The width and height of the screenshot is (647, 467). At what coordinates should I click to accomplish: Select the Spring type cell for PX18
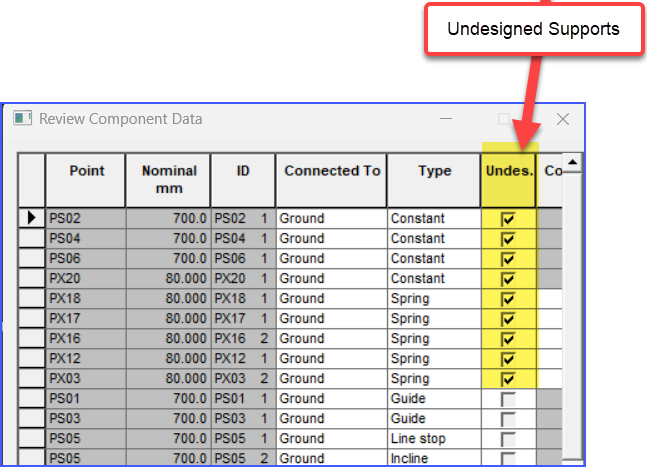(434, 298)
